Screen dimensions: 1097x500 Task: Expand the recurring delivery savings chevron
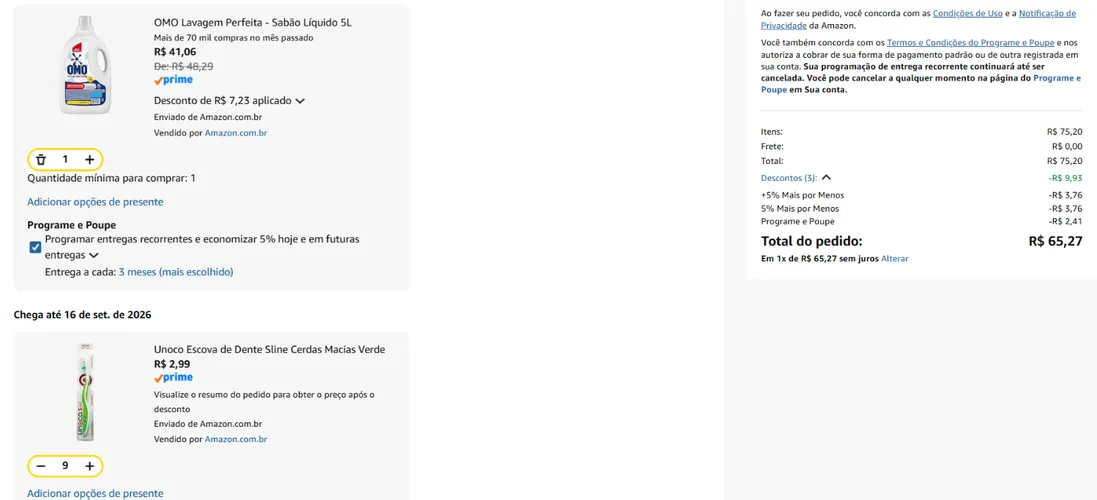click(93, 256)
